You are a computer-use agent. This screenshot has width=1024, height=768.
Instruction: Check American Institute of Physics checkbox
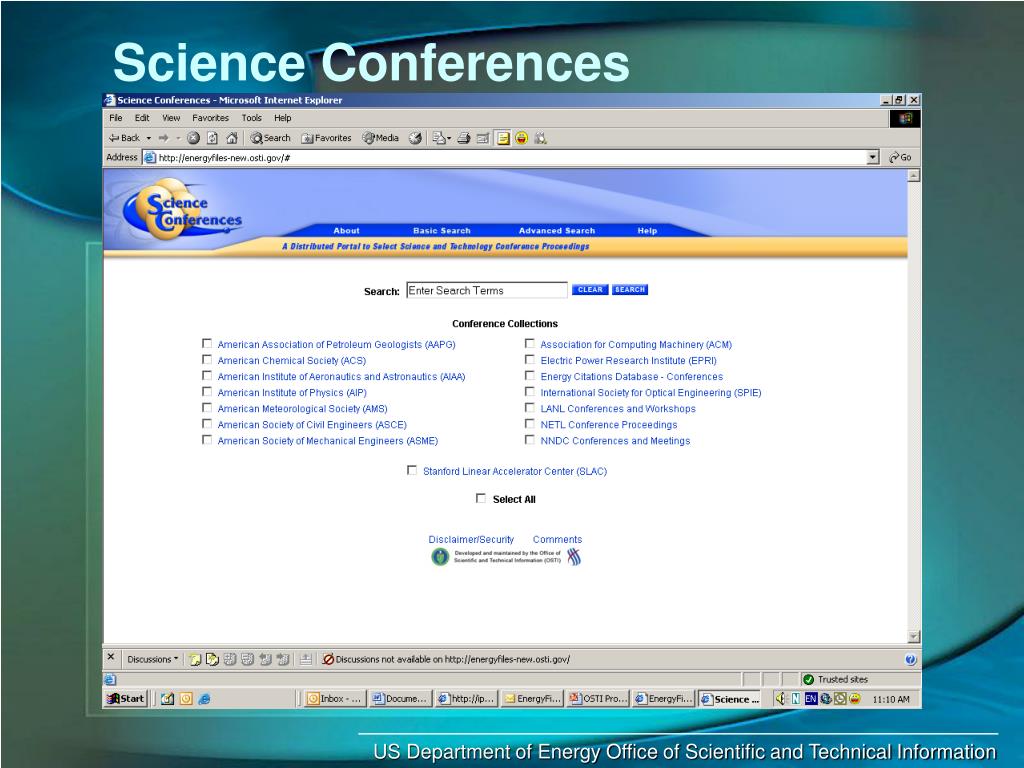207,392
